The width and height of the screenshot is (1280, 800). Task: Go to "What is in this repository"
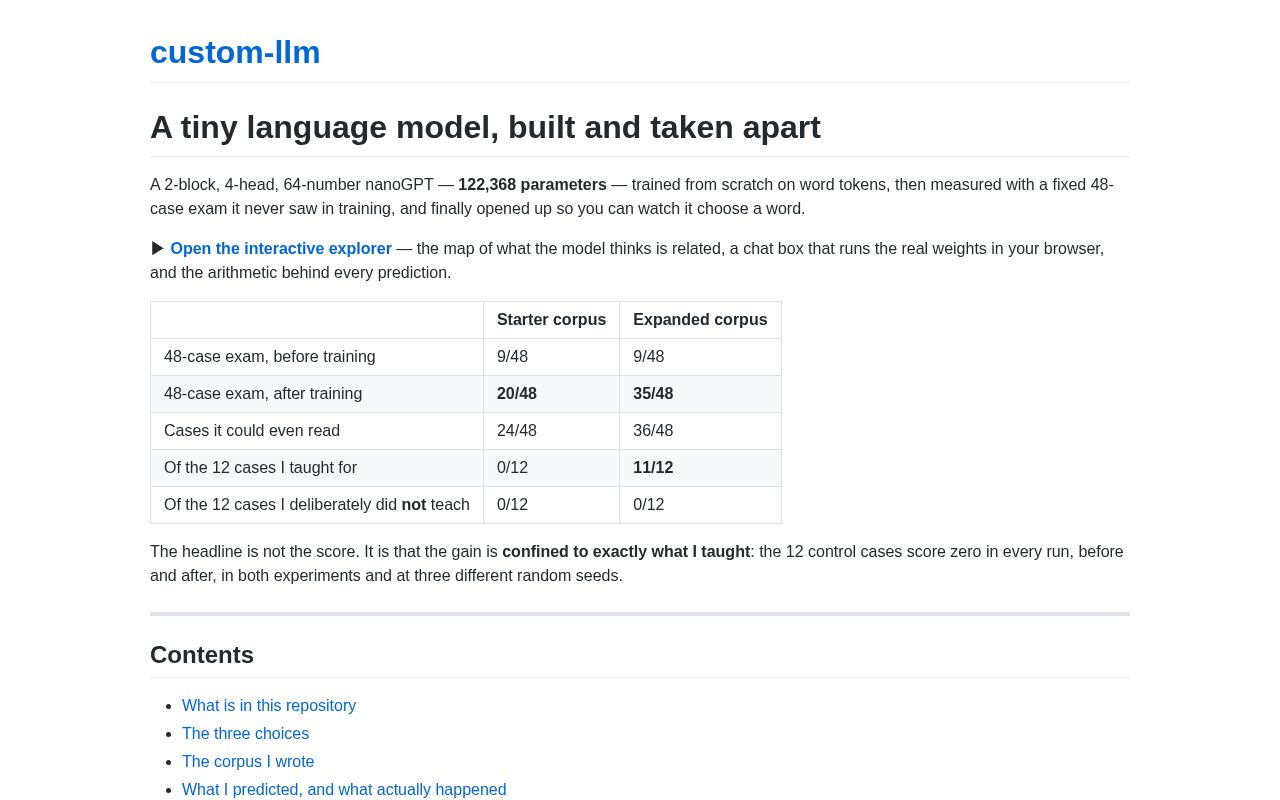coord(269,705)
